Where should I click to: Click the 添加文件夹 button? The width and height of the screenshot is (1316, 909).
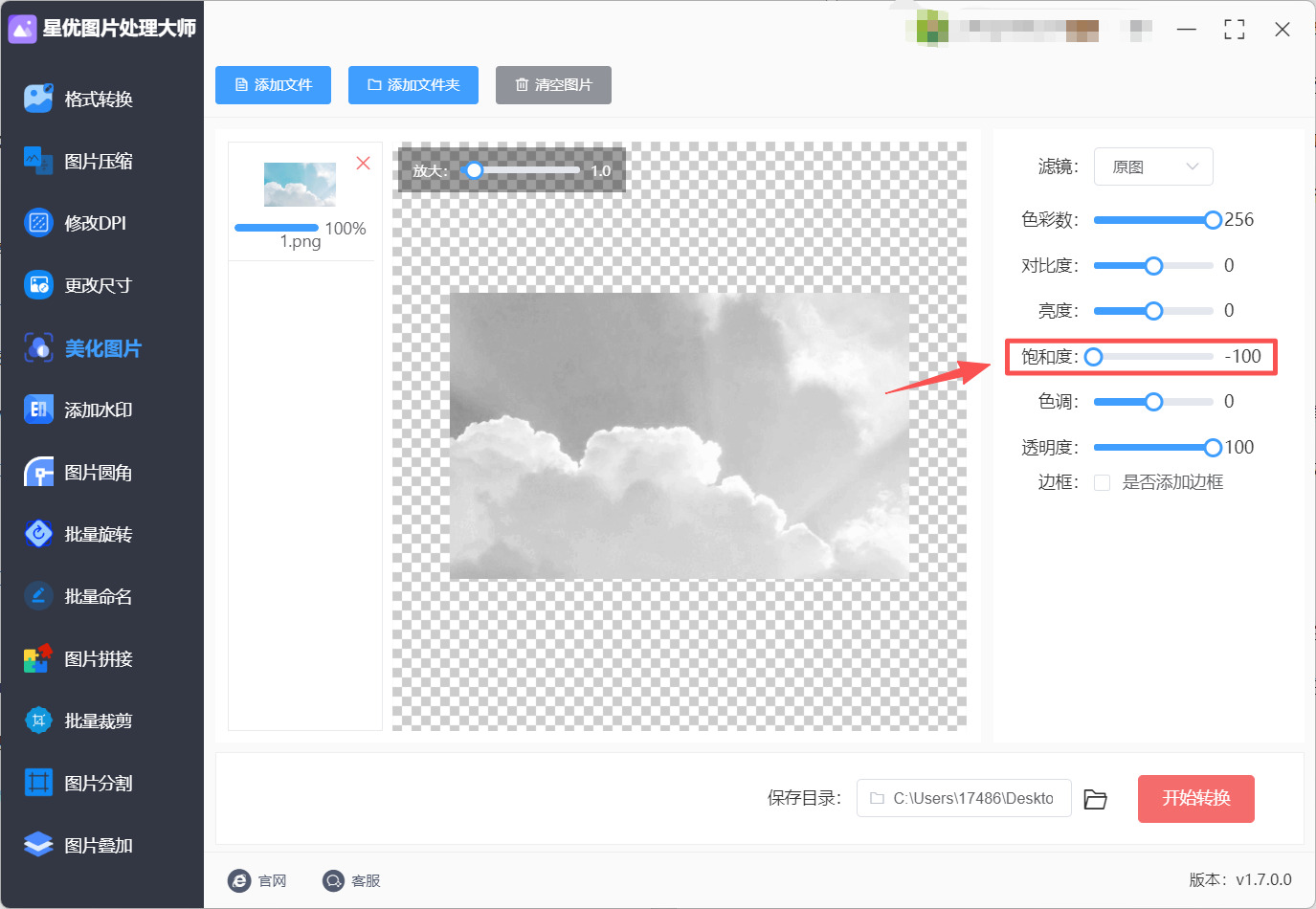[413, 85]
